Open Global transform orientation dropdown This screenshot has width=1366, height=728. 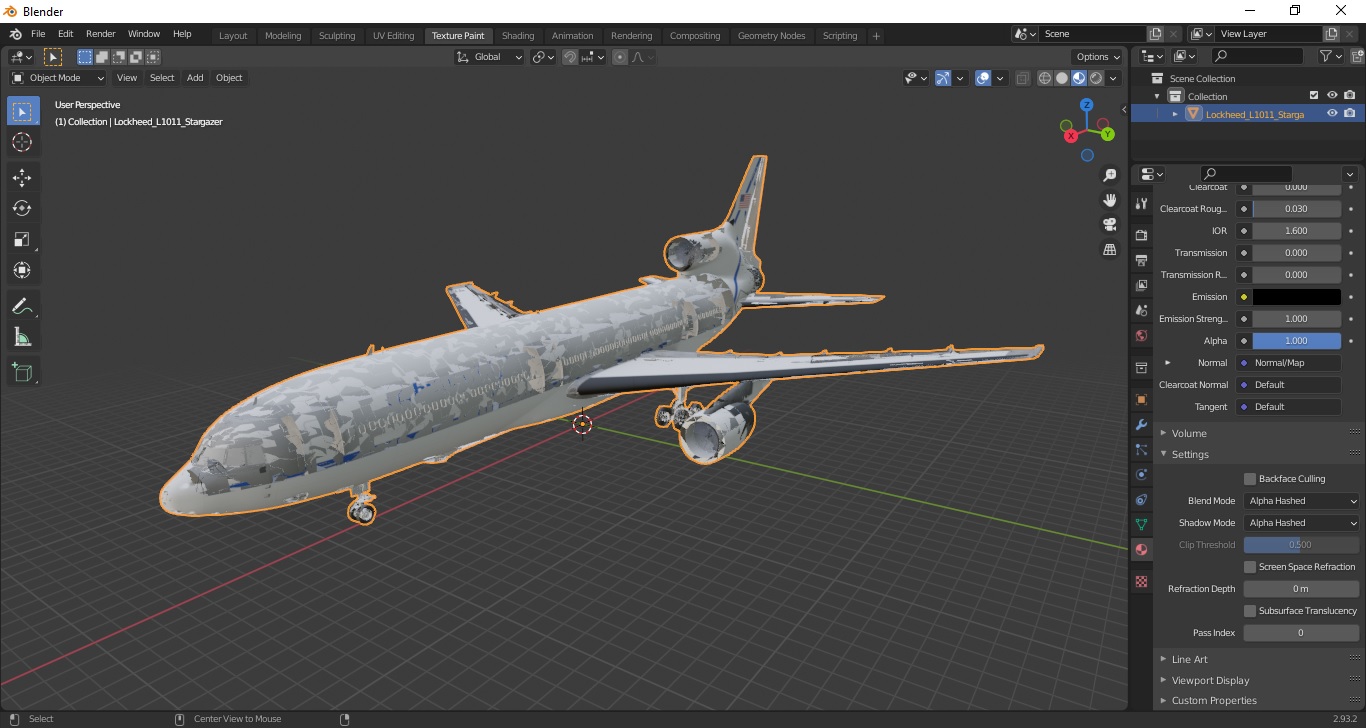click(x=489, y=57)
